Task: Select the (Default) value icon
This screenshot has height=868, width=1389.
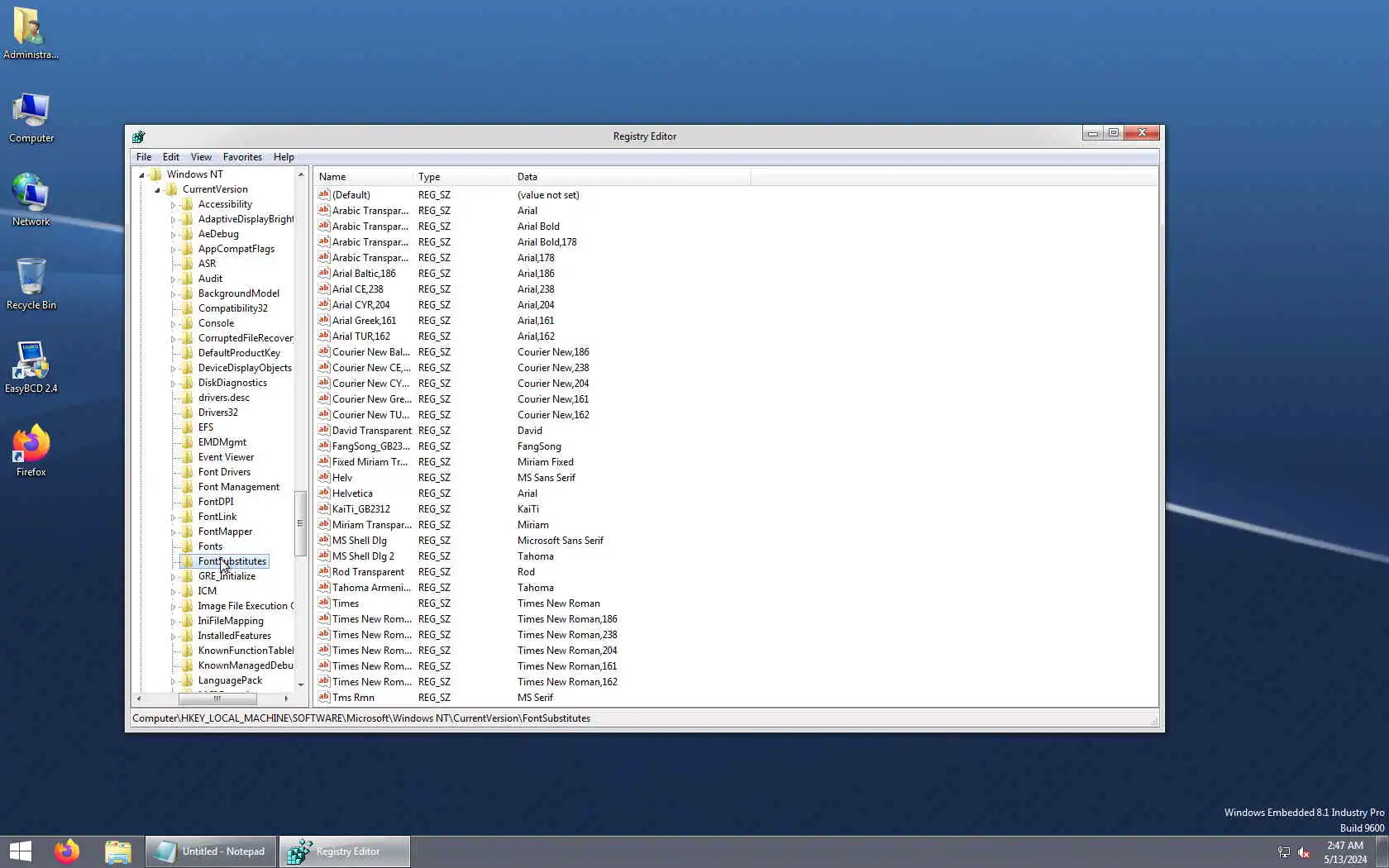Action: point(324,194)
